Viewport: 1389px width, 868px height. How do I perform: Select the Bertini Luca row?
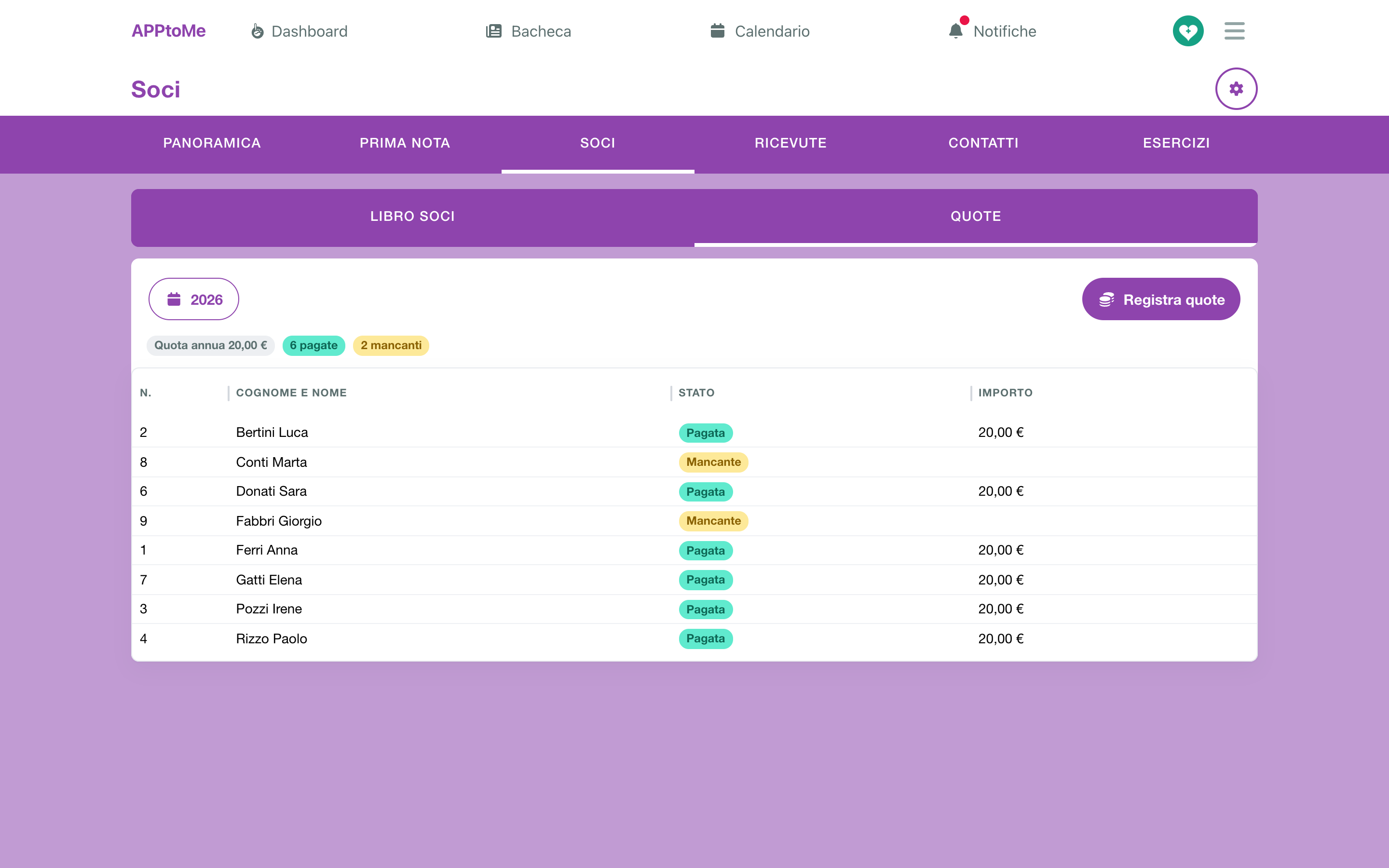694,433
